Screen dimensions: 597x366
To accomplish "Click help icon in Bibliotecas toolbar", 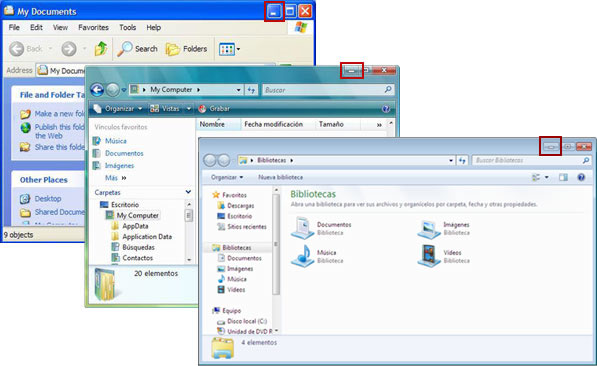I will (581, 177).
